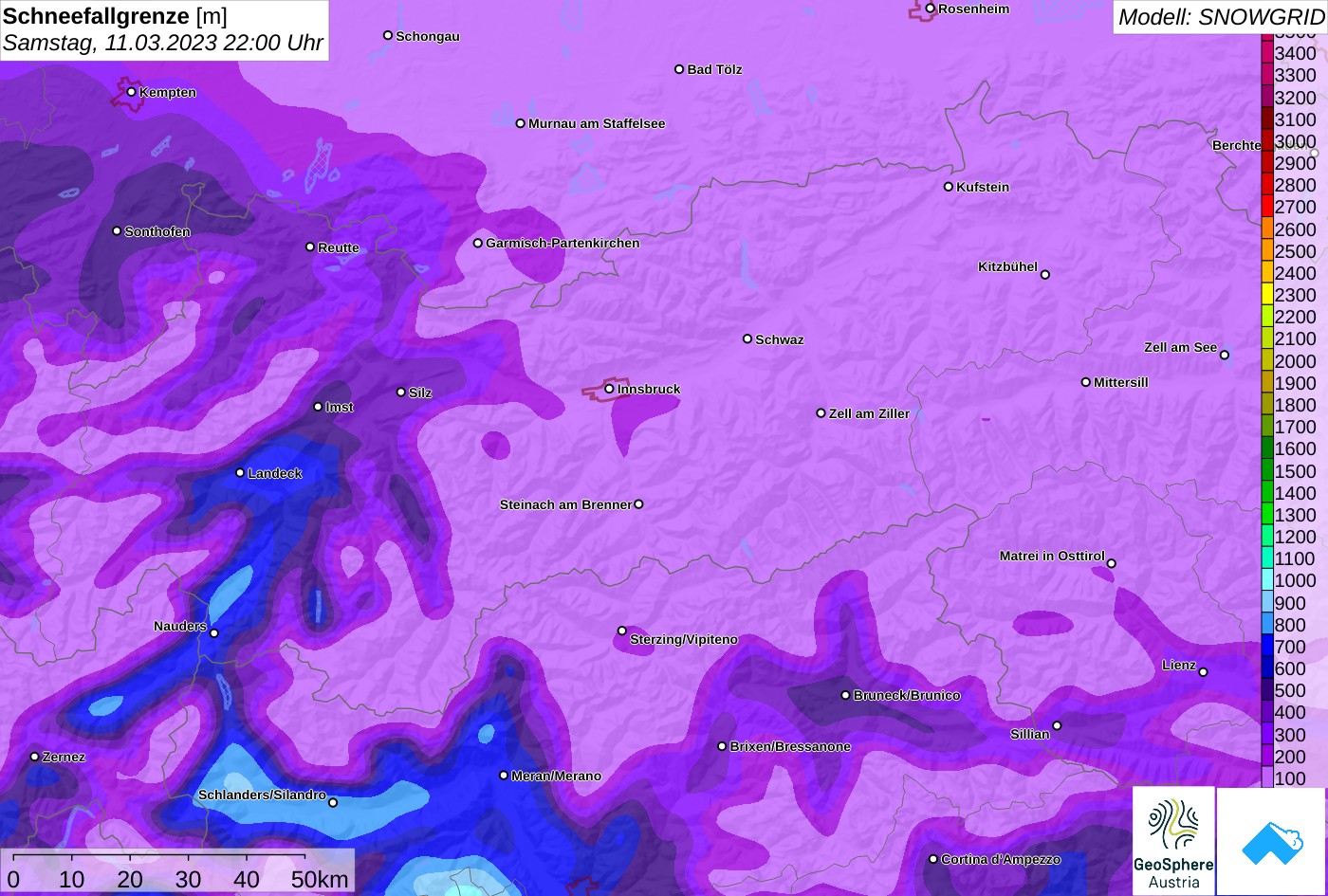Pick the red 2700 legend swatch
The width and height of the screenshot is (1328, 896).
(1266, 207)
